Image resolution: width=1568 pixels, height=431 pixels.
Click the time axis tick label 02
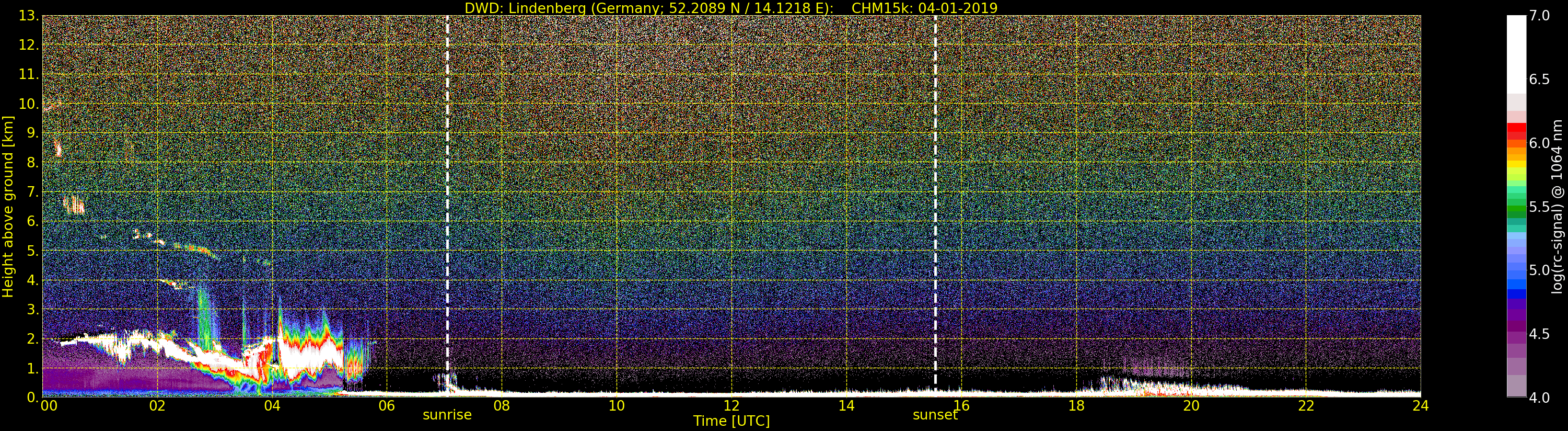157,406
